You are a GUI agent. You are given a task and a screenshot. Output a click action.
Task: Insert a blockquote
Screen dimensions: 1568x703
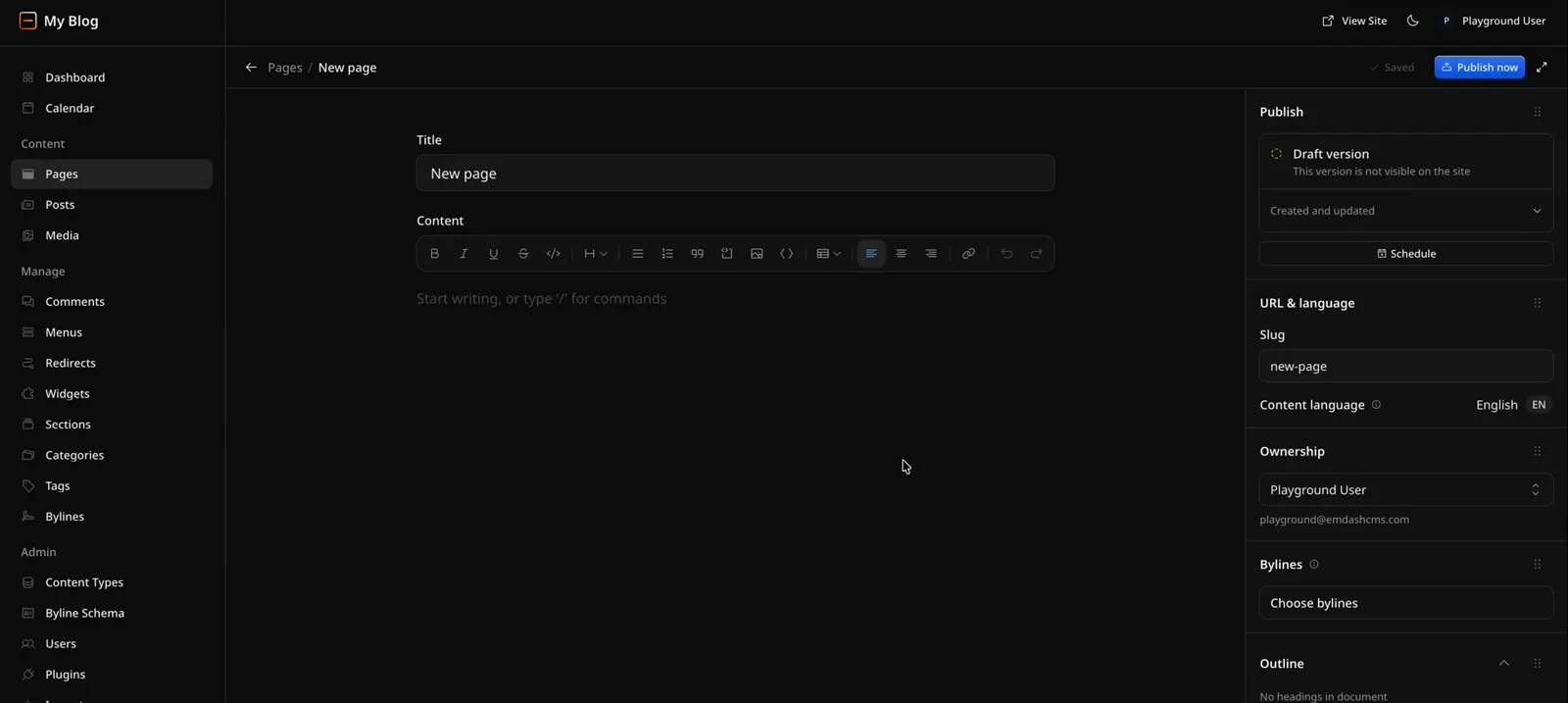pyautogui.click(x=698, y=254)
